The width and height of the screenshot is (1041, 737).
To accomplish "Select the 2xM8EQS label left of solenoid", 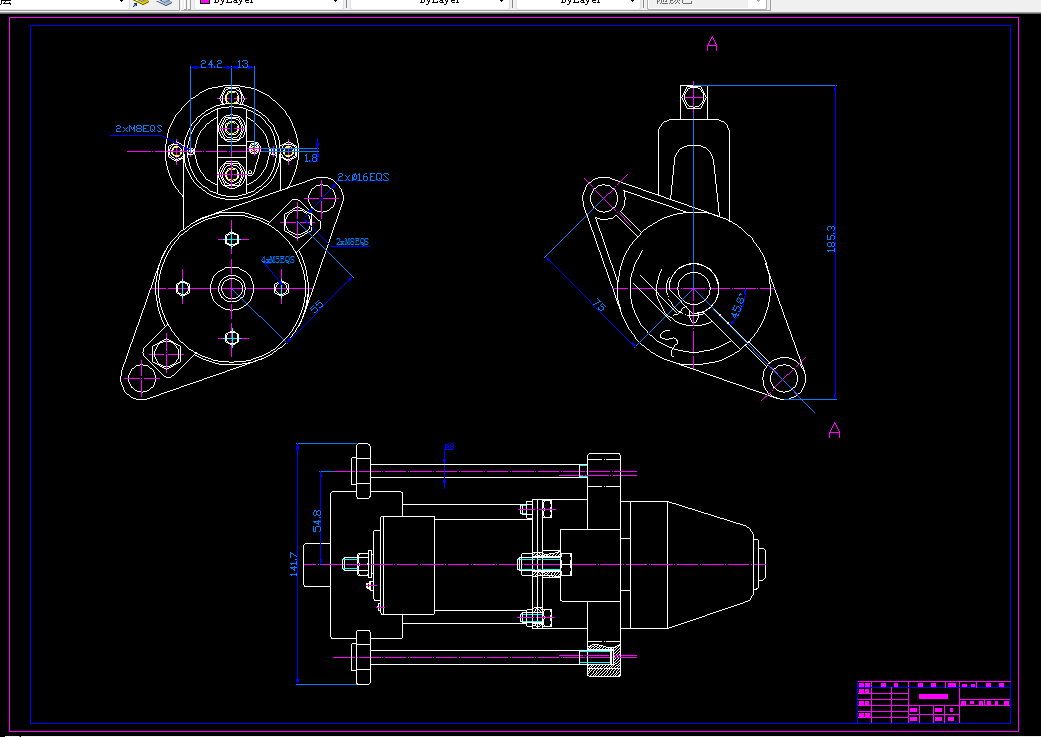I will 139,128.
